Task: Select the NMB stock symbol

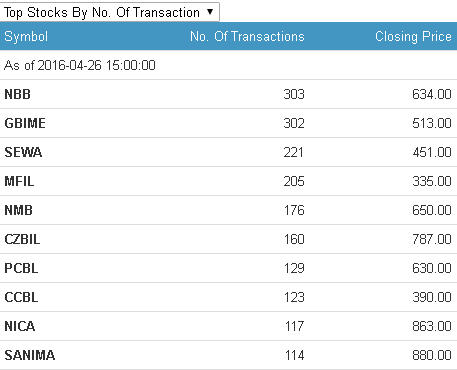Action: (18, 210)
